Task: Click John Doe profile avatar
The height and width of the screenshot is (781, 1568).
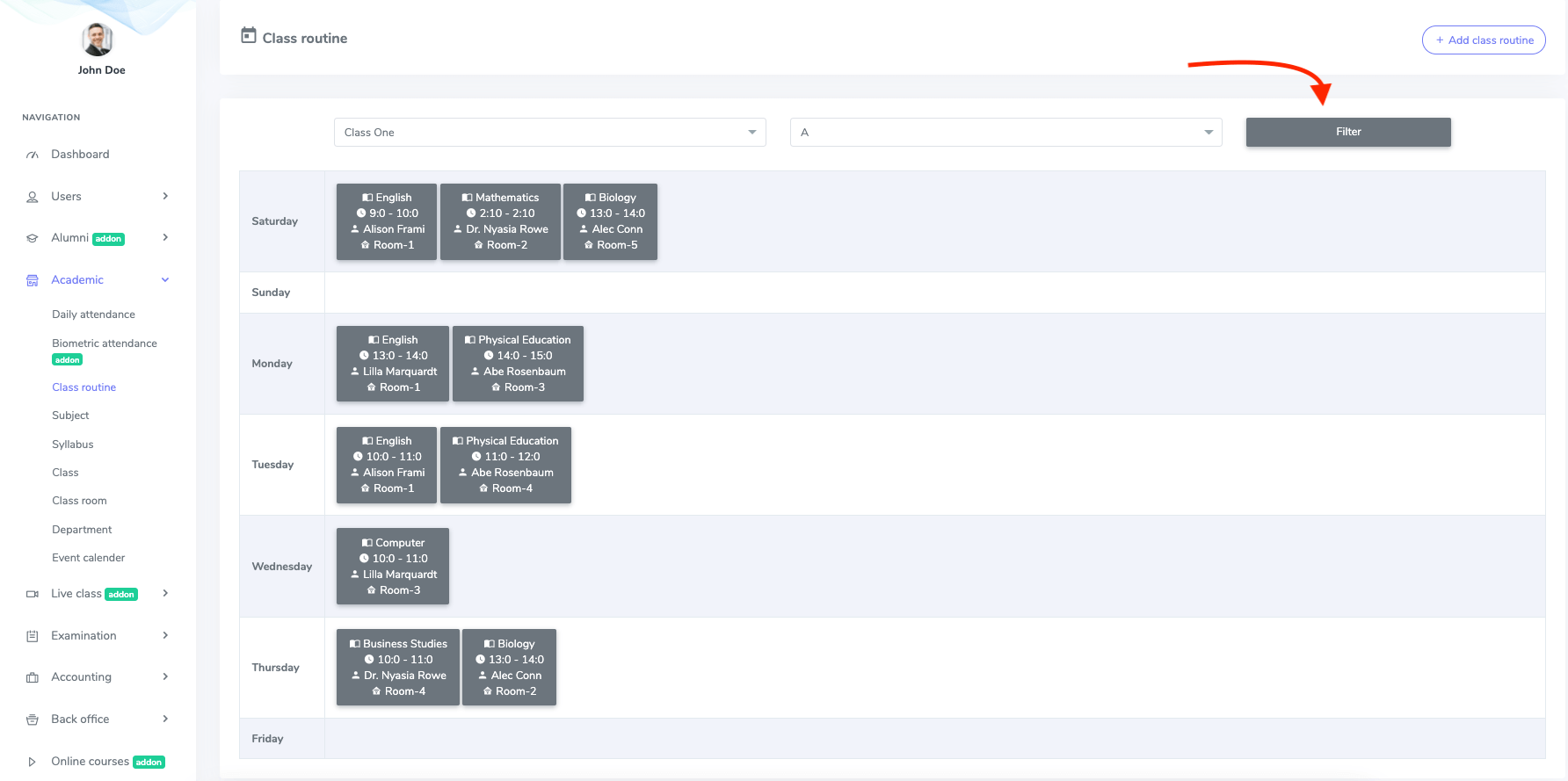Action: click(98, 40)
